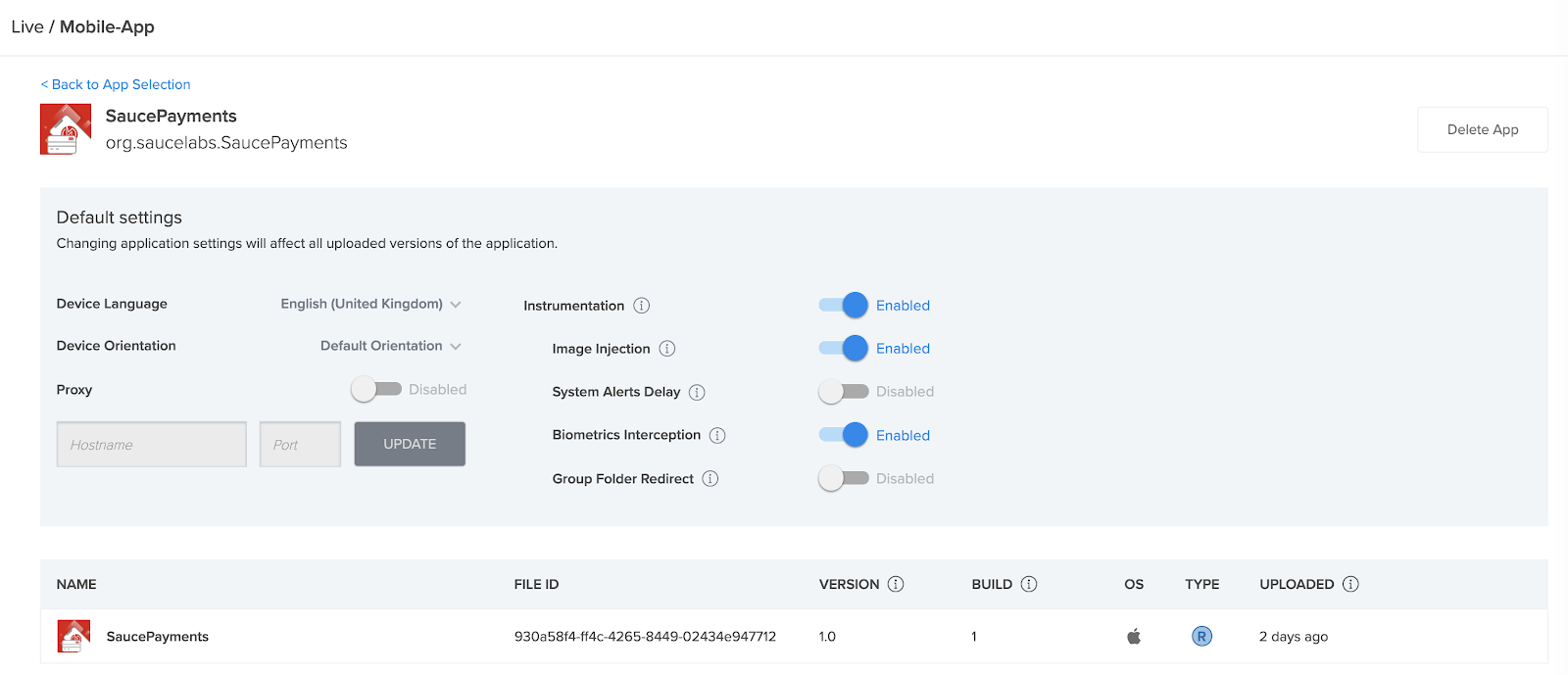Turn on System Alerts Delay toggle
1568x675 pixels.
(844, 392)
